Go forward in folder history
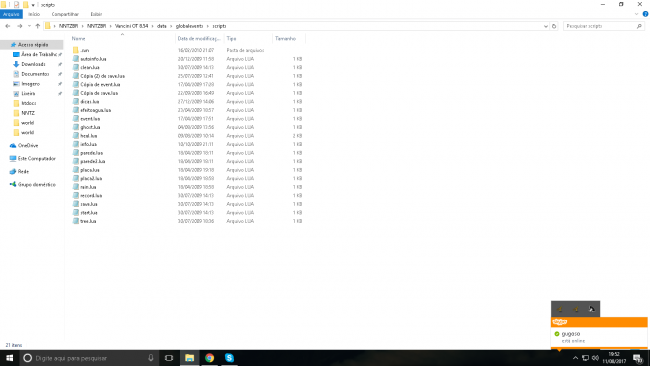The width and height of the screenshot is (650, 366). tap(19, 26)
